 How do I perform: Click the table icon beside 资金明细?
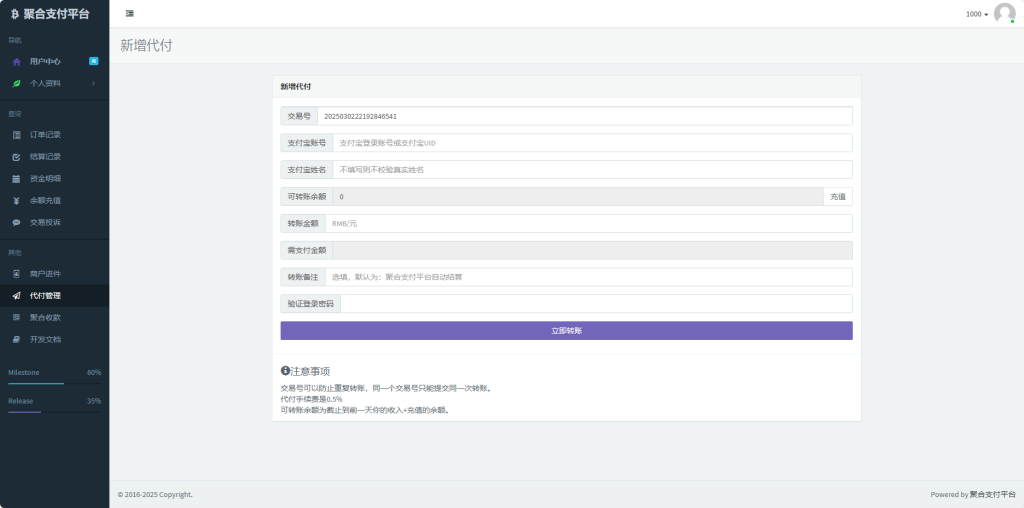point(17,179)
